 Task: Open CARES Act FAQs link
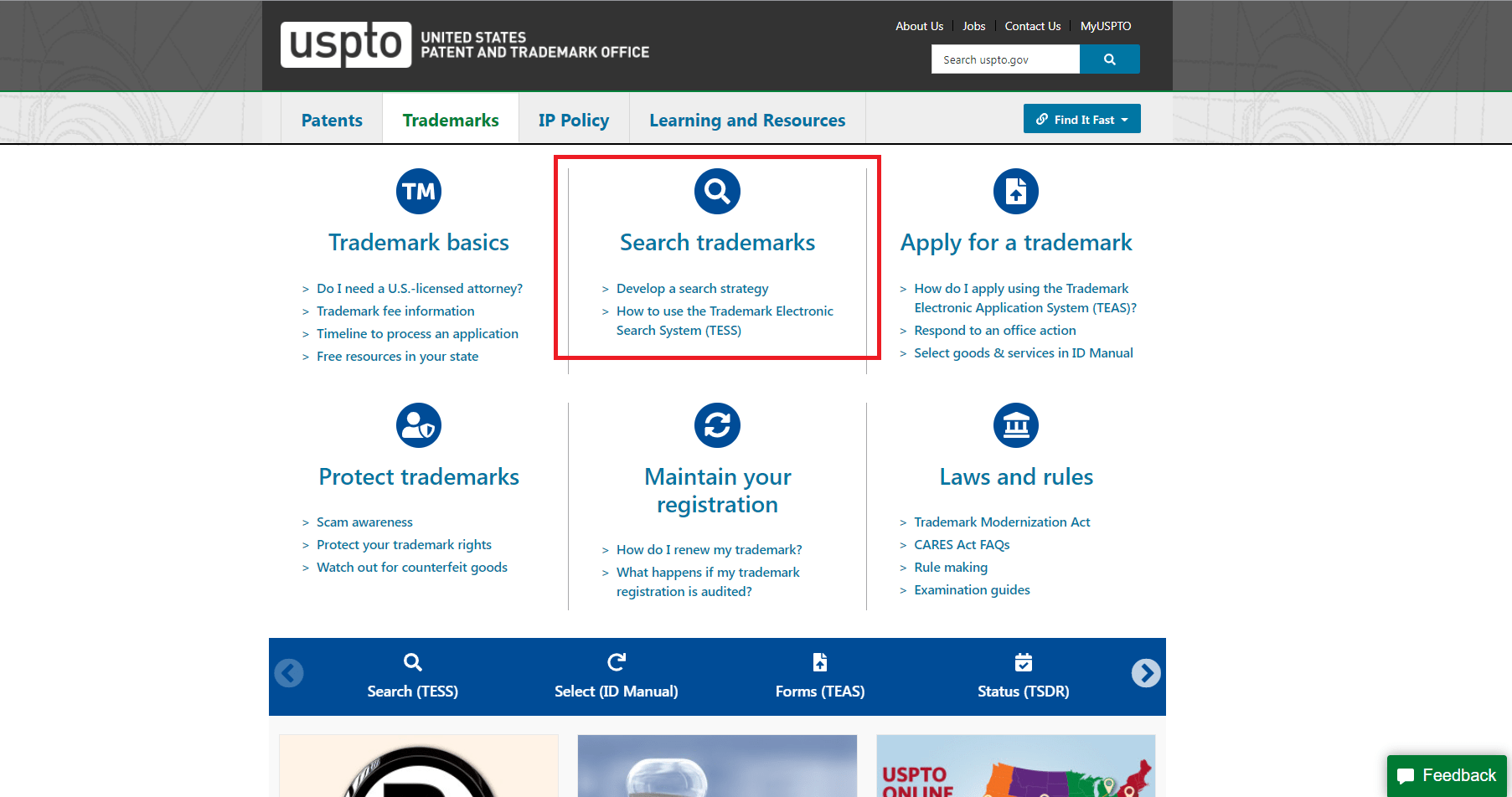click(x=962, y=545)
